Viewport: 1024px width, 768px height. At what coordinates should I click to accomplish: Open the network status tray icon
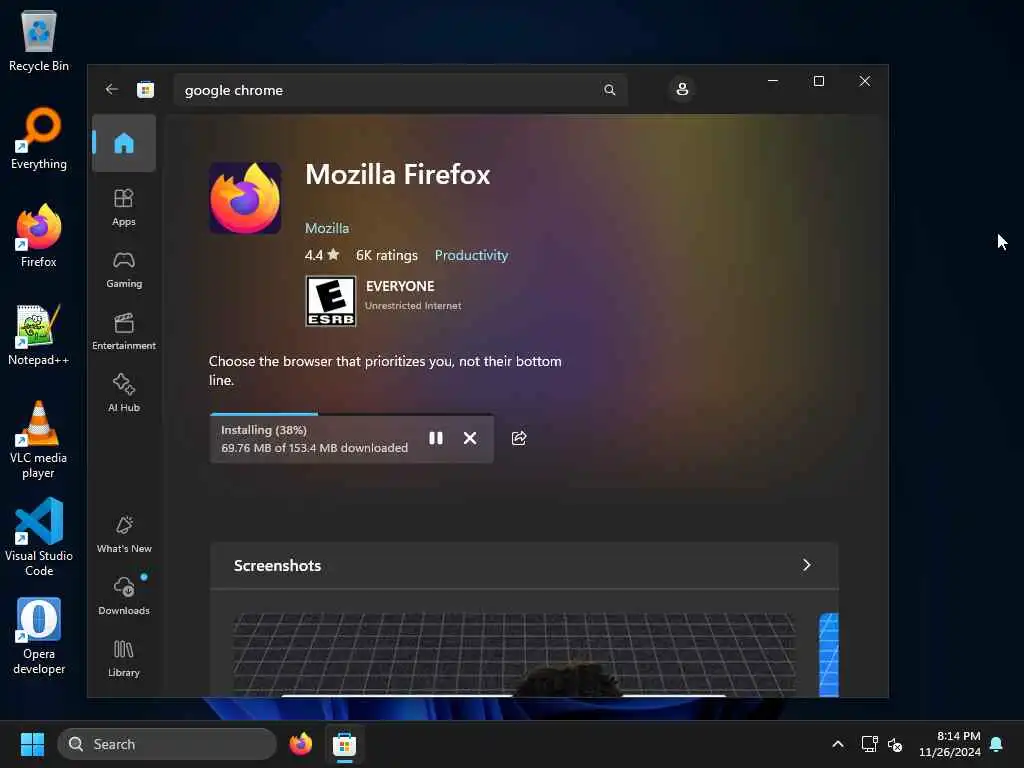869,744
